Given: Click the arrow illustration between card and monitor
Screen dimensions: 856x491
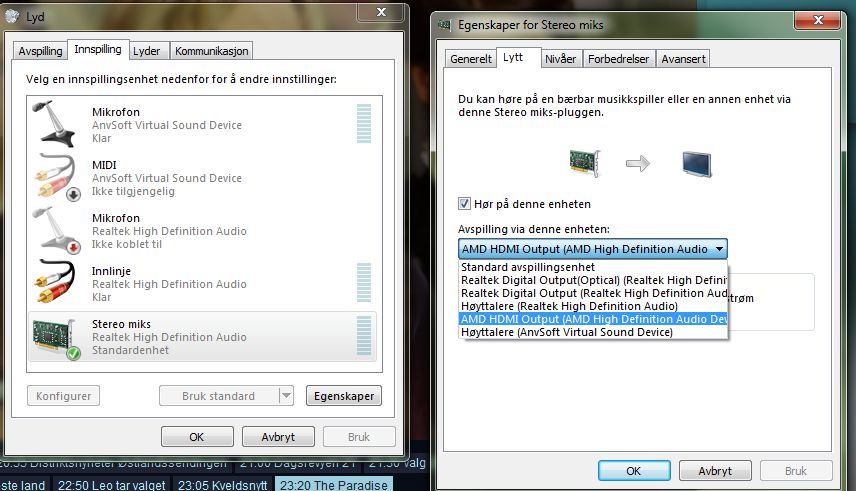Looking at the screenshot, I should (x=637, y=163).
